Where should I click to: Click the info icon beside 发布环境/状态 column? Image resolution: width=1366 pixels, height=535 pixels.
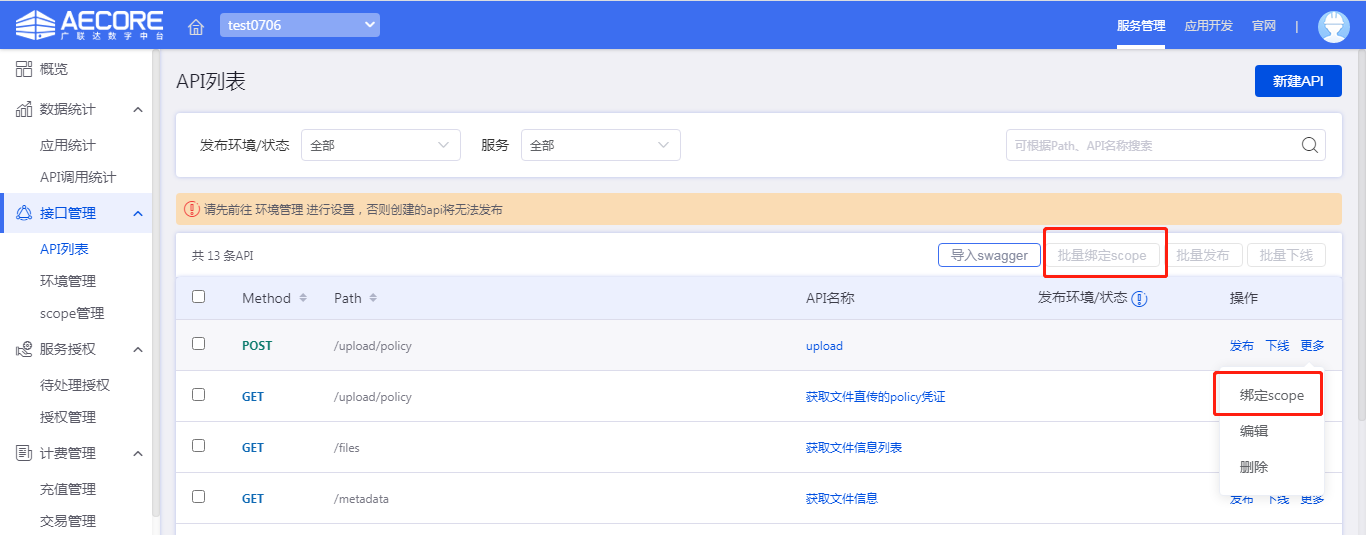point(1139,298)
